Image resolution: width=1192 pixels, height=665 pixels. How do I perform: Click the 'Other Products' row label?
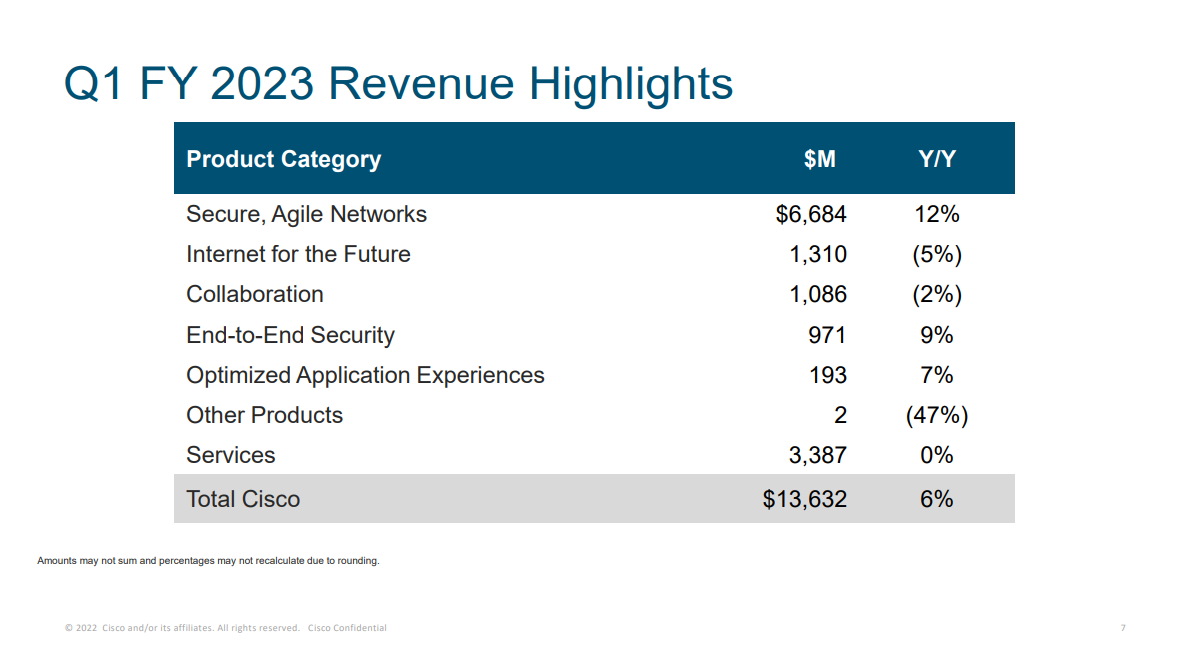[265, 415]
